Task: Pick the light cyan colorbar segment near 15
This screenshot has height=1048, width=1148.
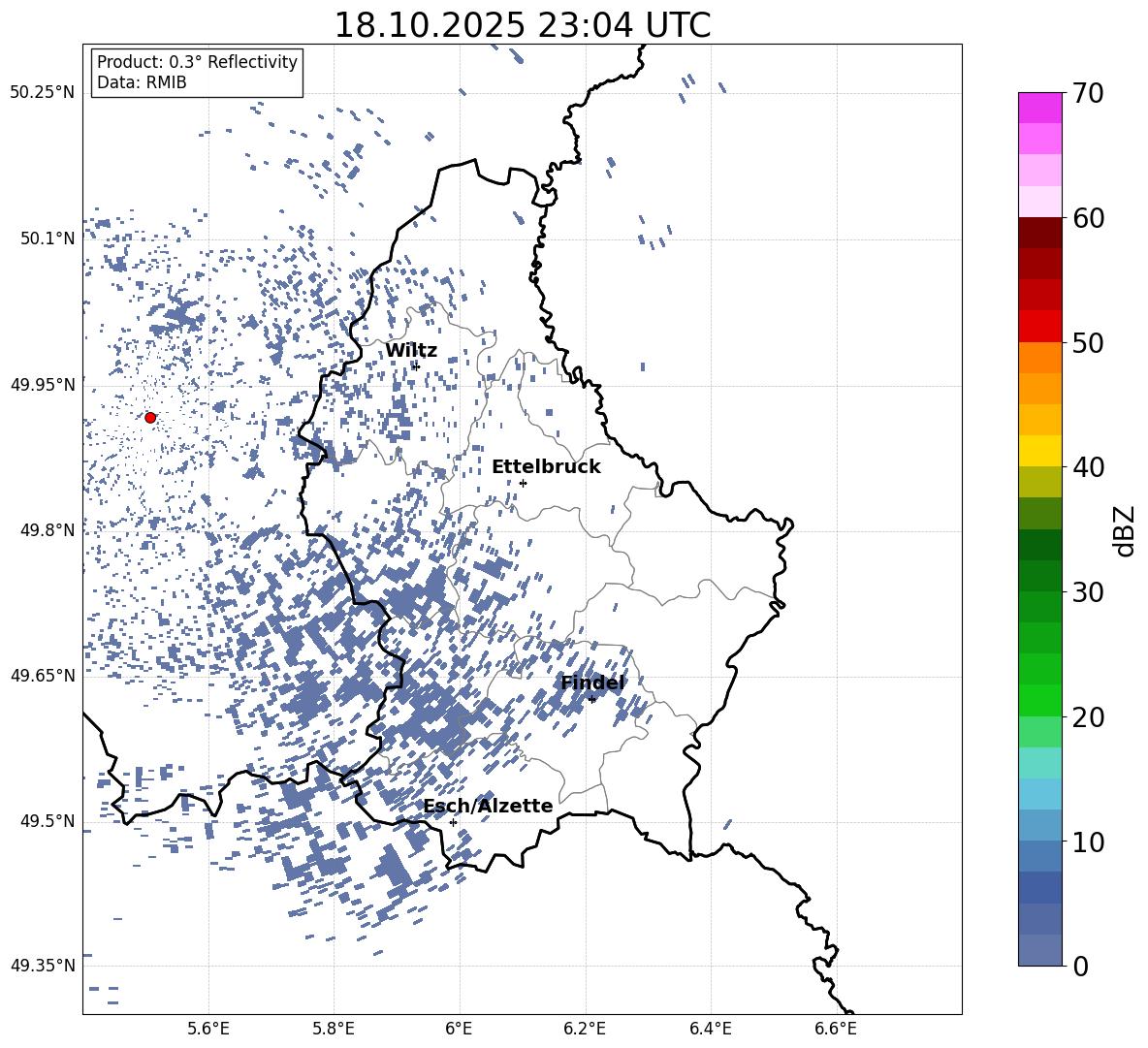Action: 1039,763
